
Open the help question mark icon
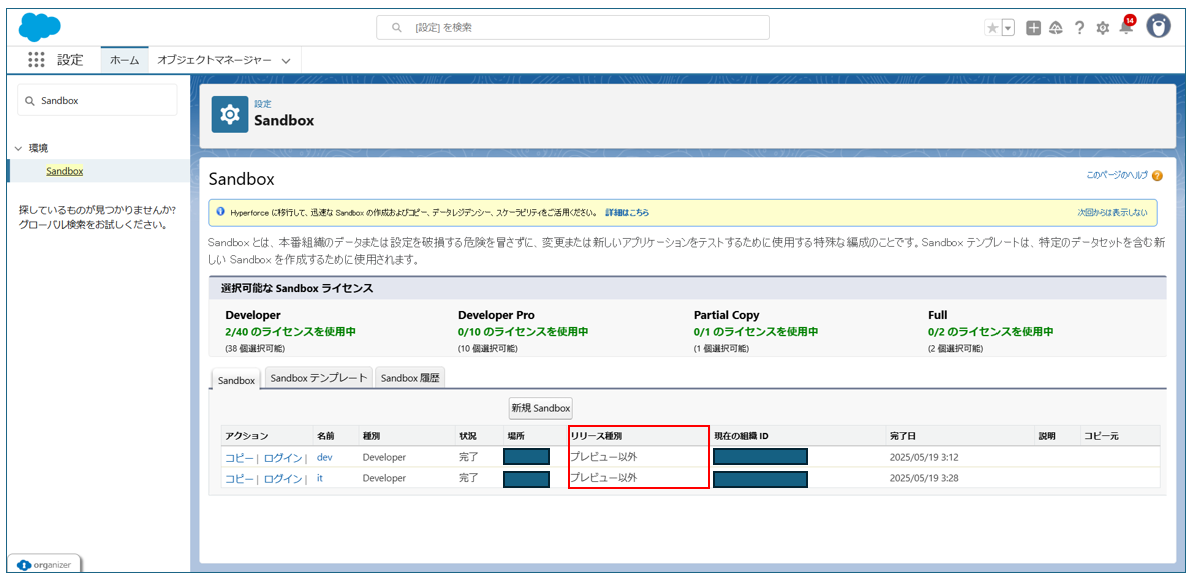tap(1079, 28)
